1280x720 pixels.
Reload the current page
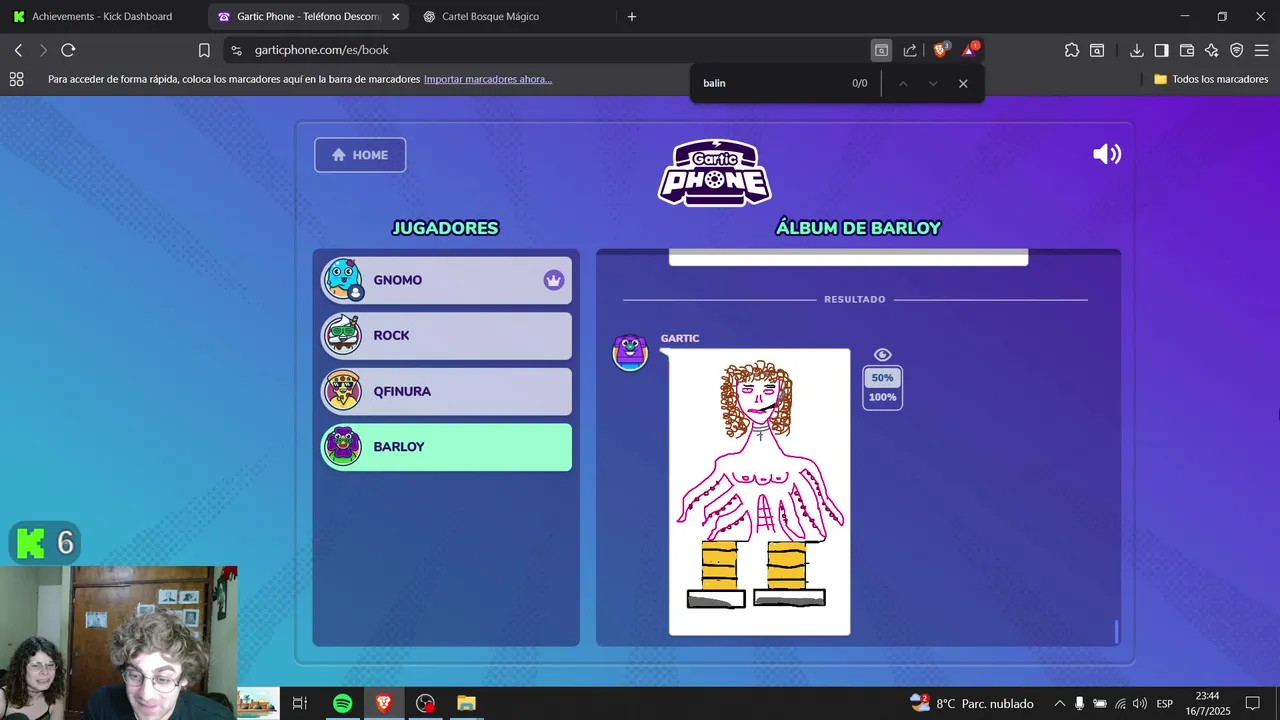click(x=68, y=50)
